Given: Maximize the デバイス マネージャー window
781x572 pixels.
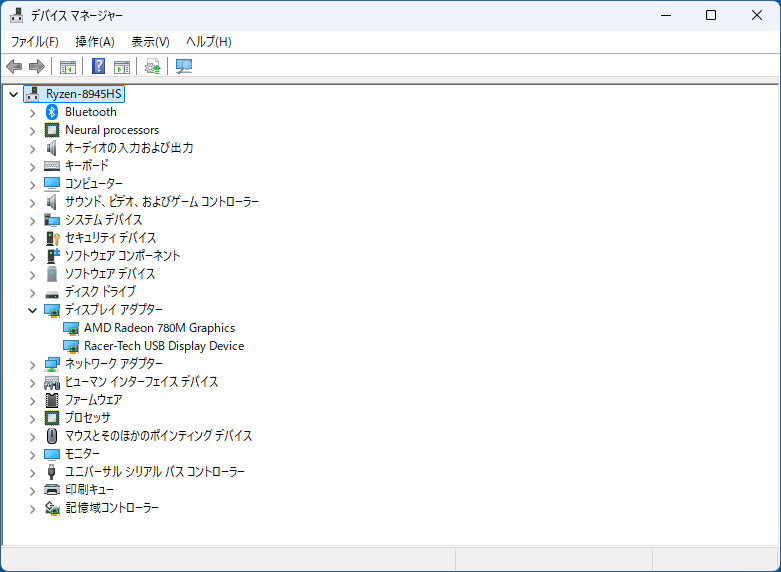Looking at the screenshot, I should coord(711,15).
